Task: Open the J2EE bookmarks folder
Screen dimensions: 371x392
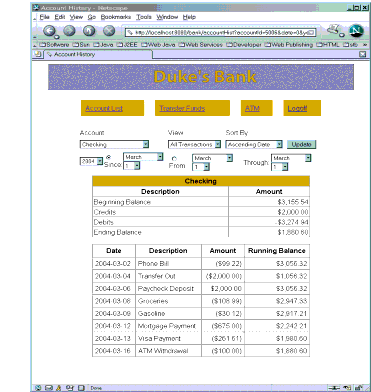Action: 127,45
